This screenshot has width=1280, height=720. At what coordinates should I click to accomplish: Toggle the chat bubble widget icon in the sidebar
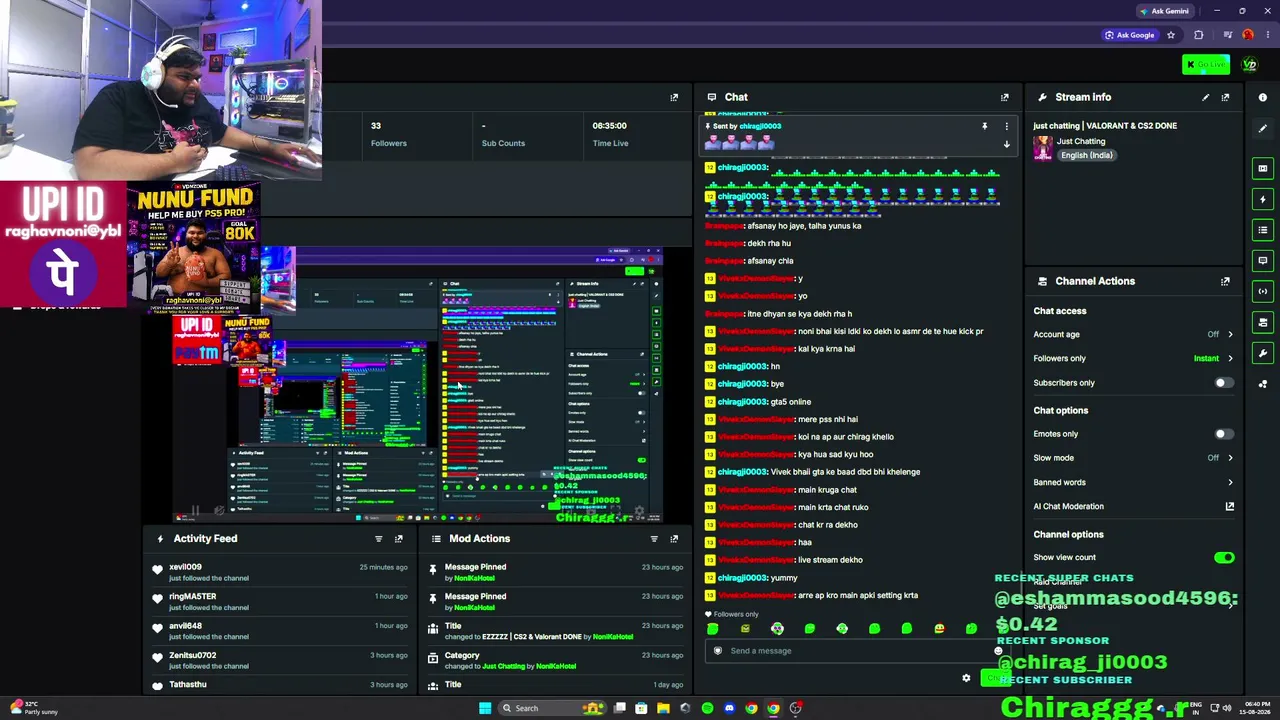pyautogui.click(x=1262, y=260)
